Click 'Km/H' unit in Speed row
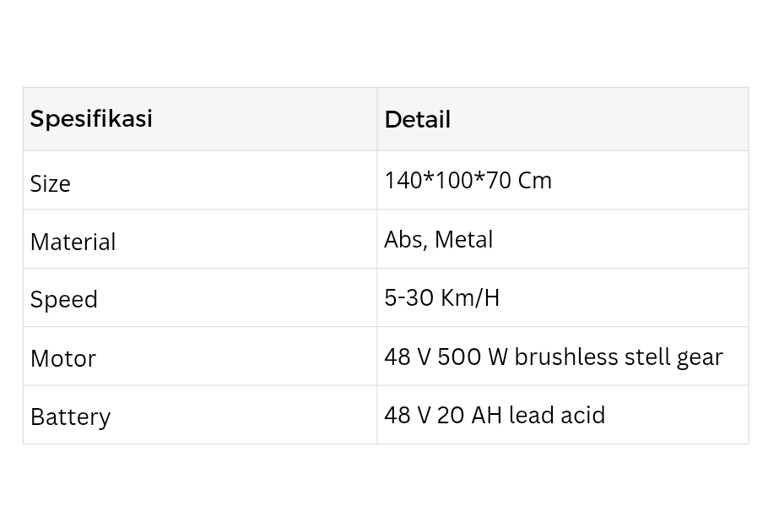This screenshot has height=512, width=768. [x=470, y=298]
